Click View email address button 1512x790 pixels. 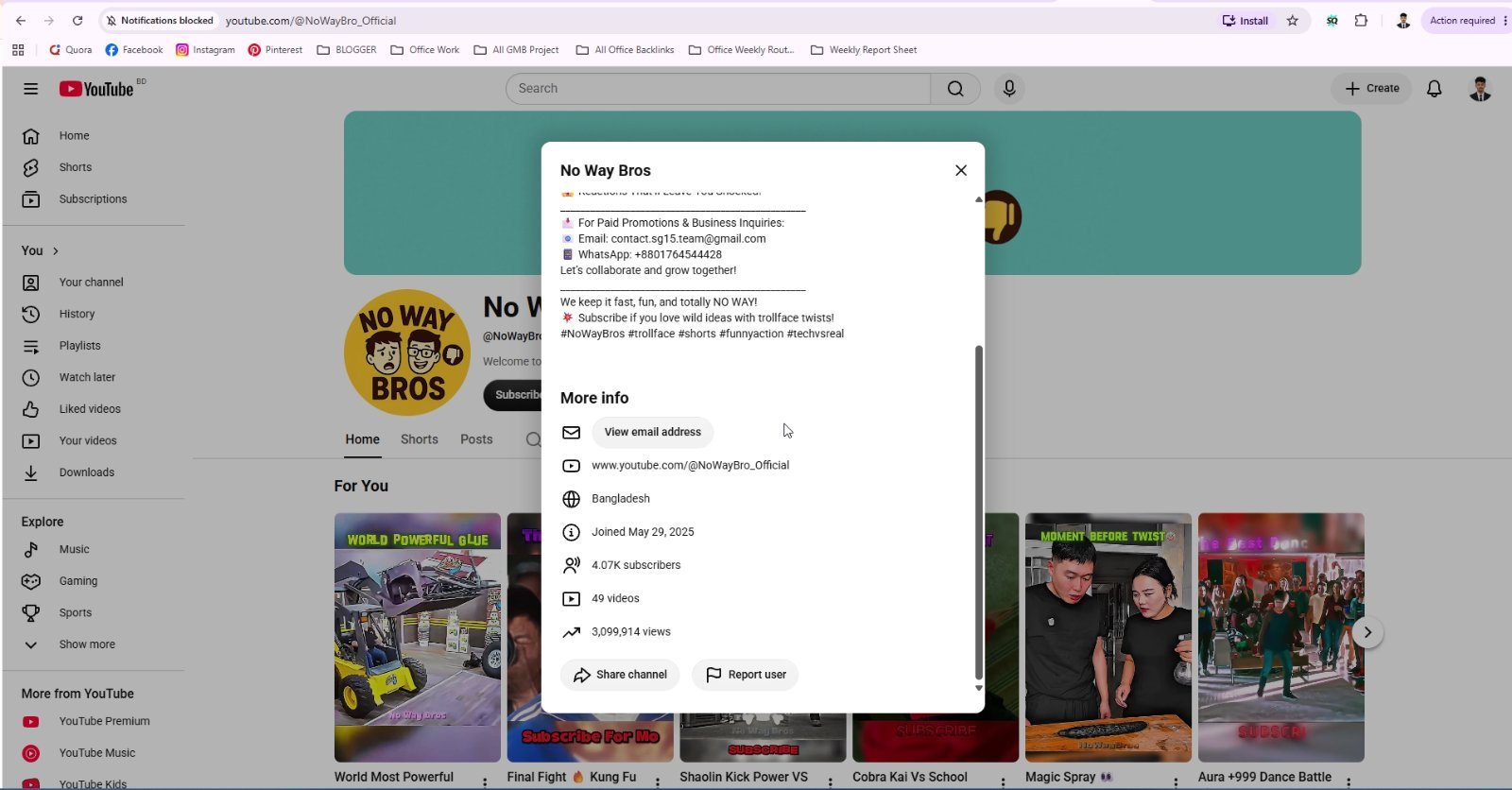pyautogui.click(x=653, y=432)
